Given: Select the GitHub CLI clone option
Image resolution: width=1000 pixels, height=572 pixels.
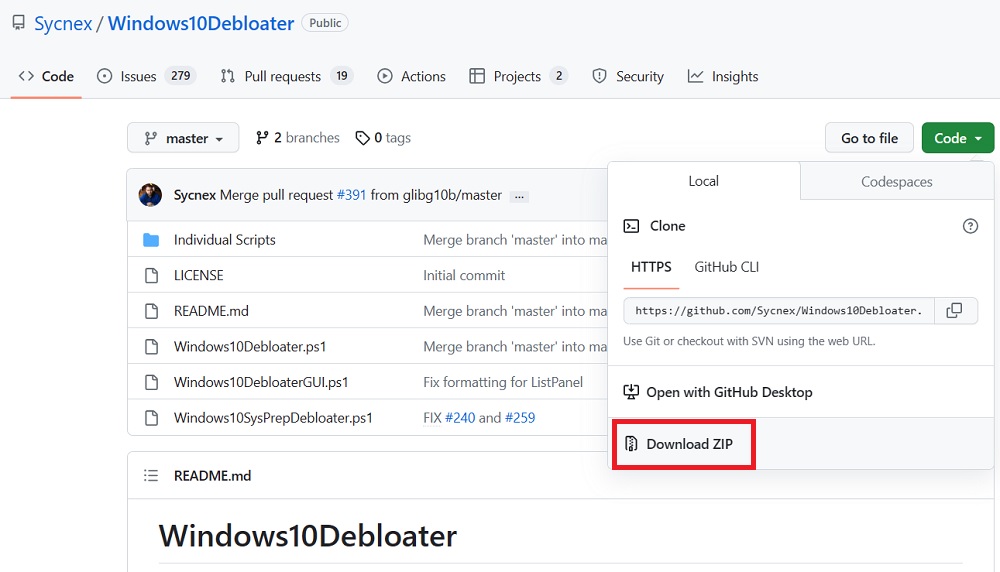Looking at the screenshot, I should (726, 267).
